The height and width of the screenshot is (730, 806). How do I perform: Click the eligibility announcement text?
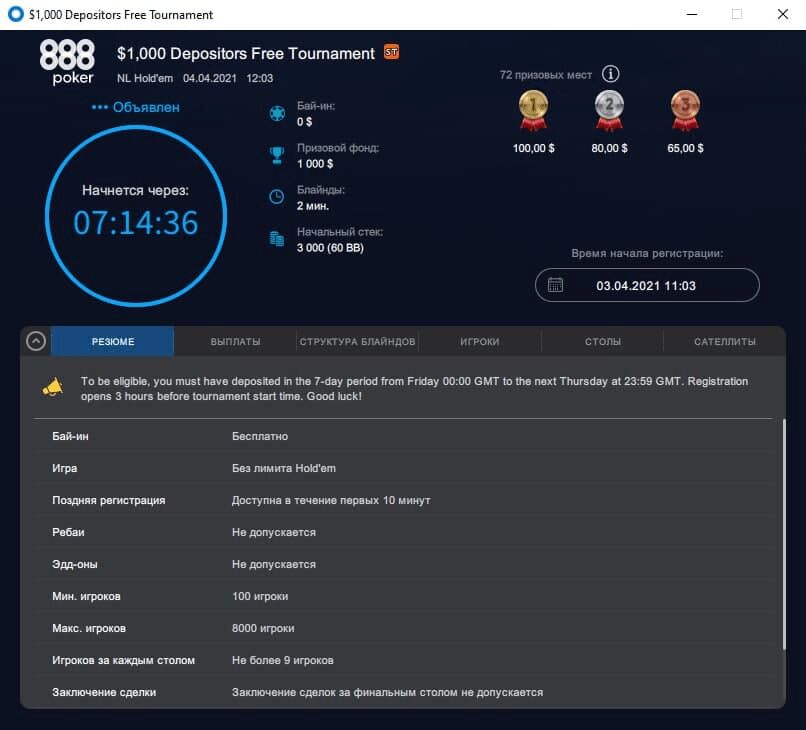click(414, 389)
